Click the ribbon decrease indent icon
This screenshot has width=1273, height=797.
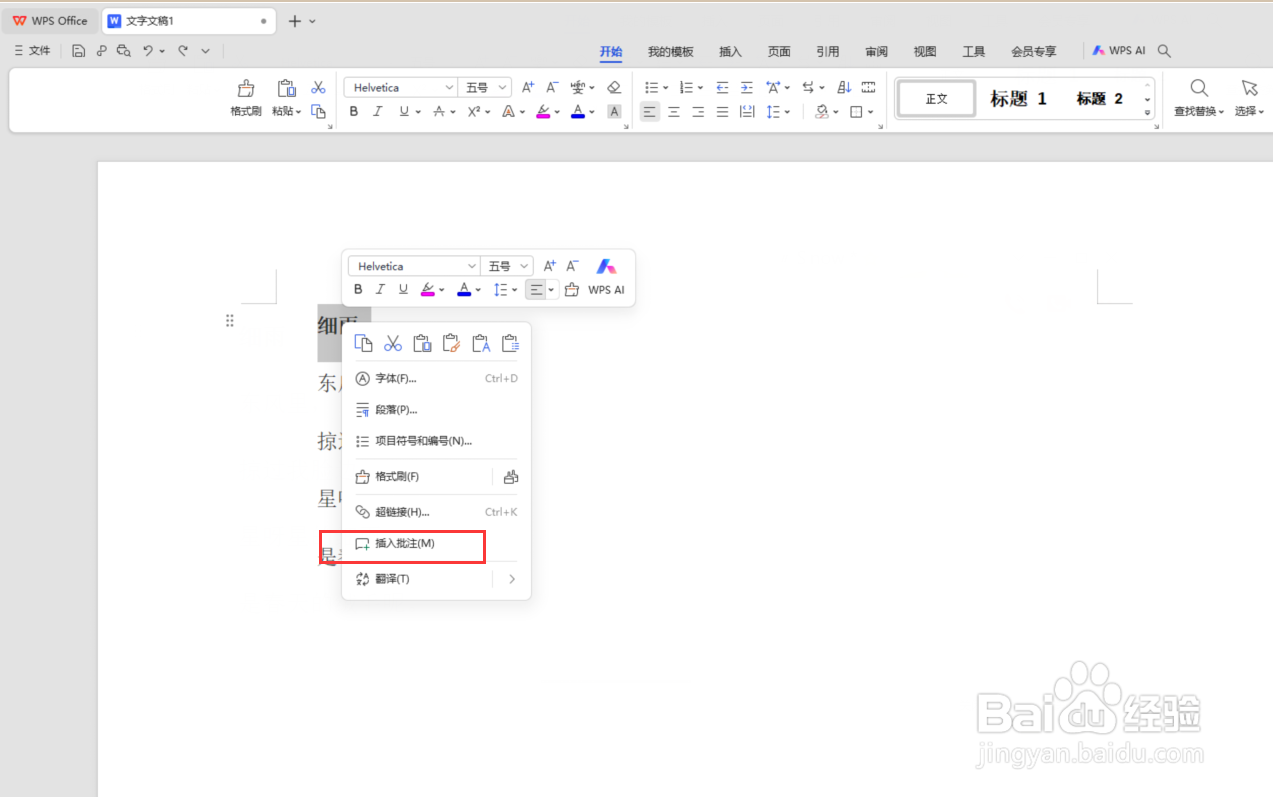(722, 87)
